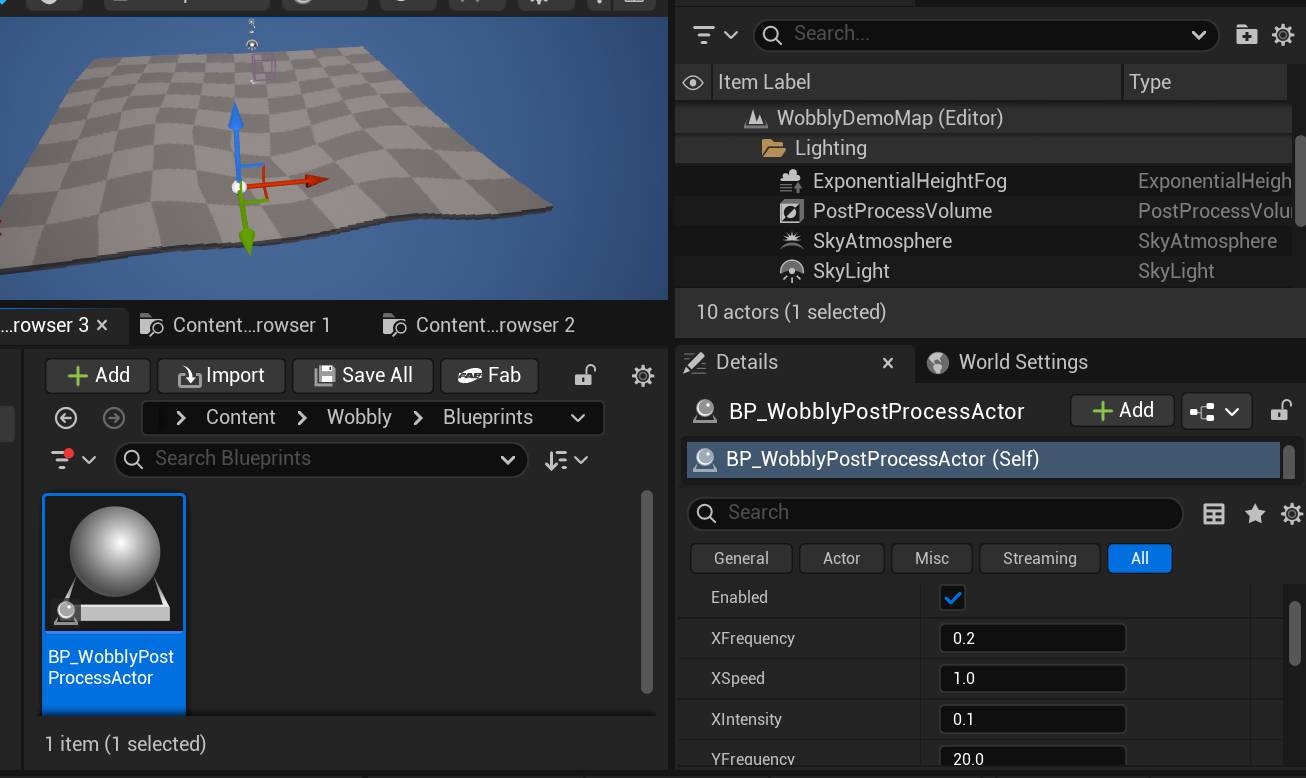Click the favorites star in the Details panel
The width and height of the screenshot is (1306, 778).
1255,513
